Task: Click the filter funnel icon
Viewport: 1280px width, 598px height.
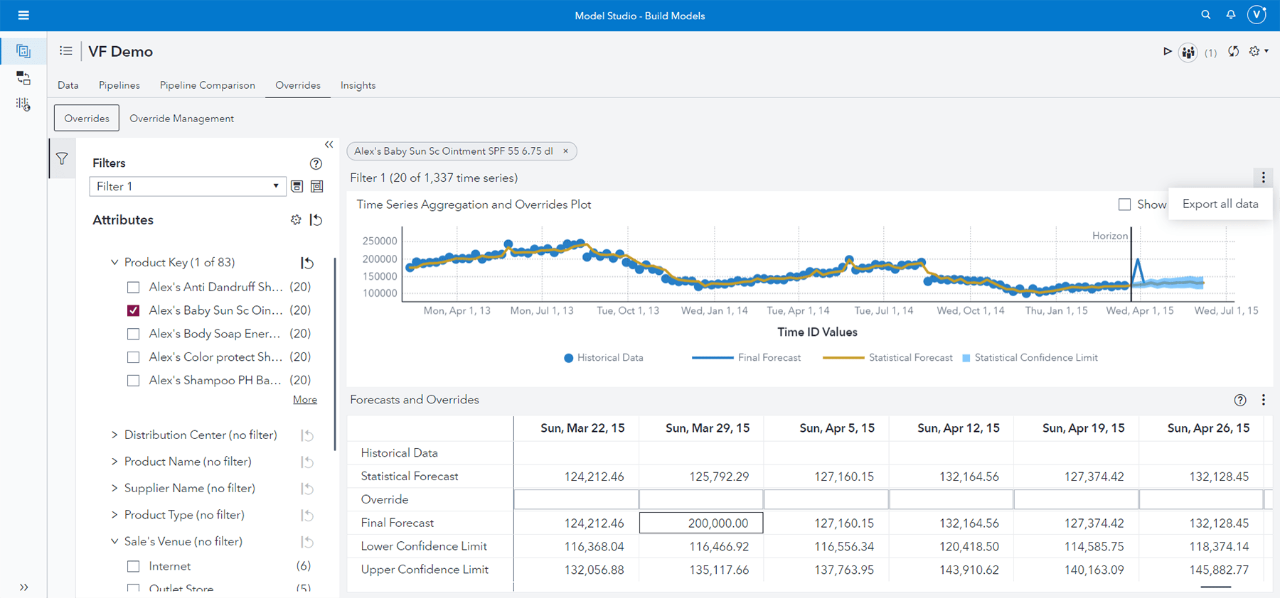Action: tap(62, 159)
